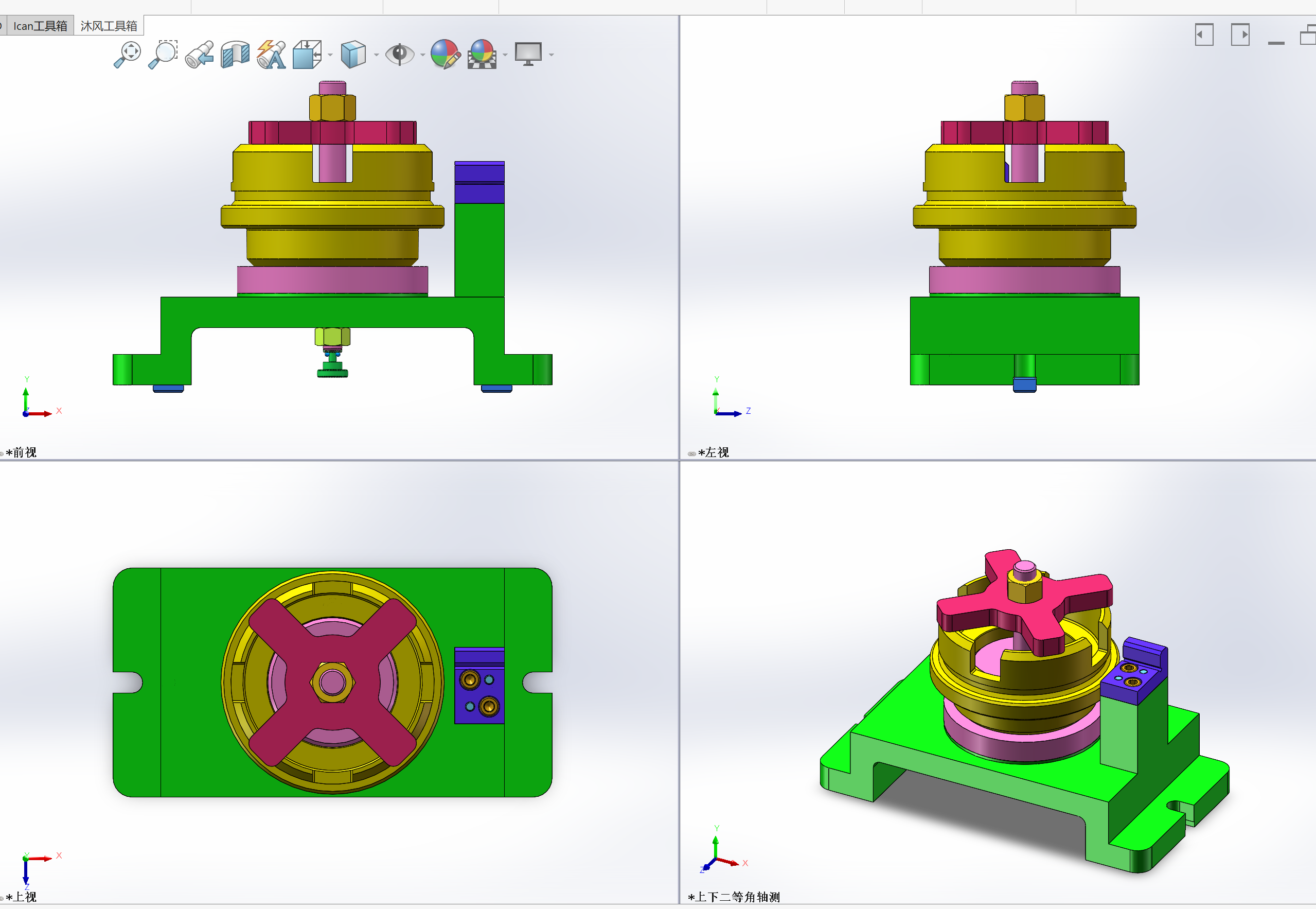Click the *前视 view label

(x=21, y=452)
